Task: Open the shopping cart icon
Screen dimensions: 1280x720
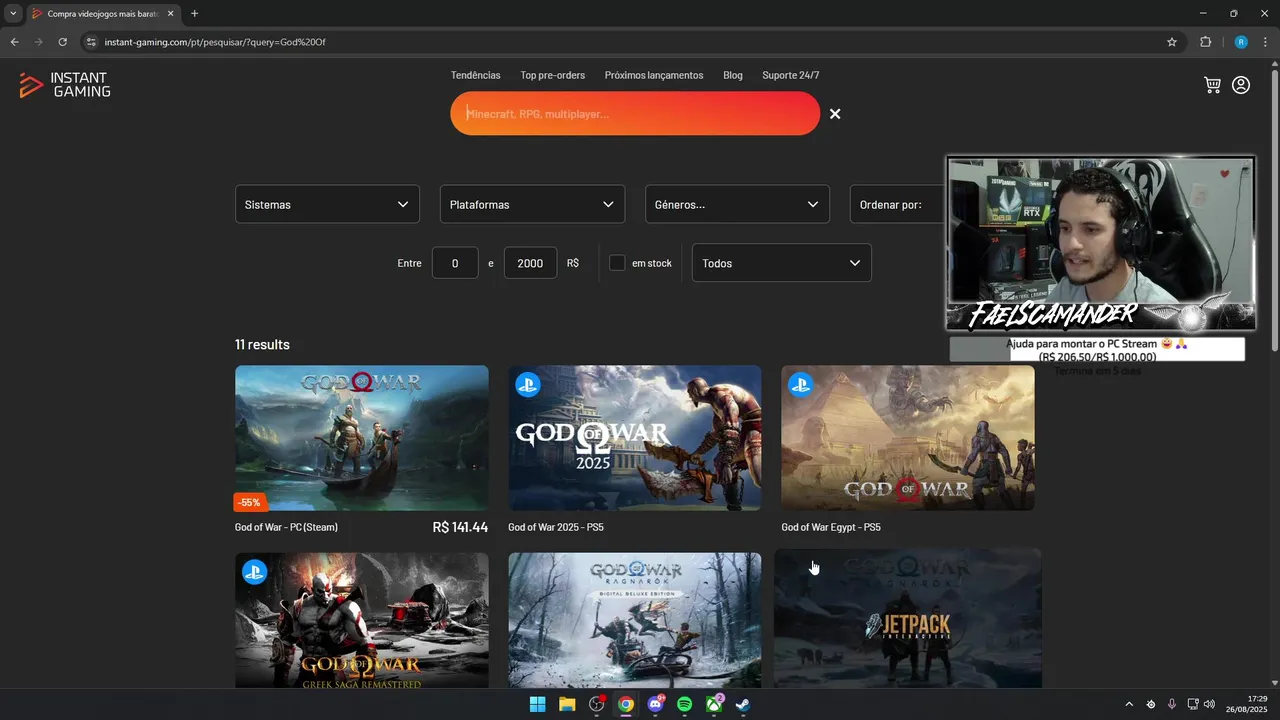Action: point(1213,85)
